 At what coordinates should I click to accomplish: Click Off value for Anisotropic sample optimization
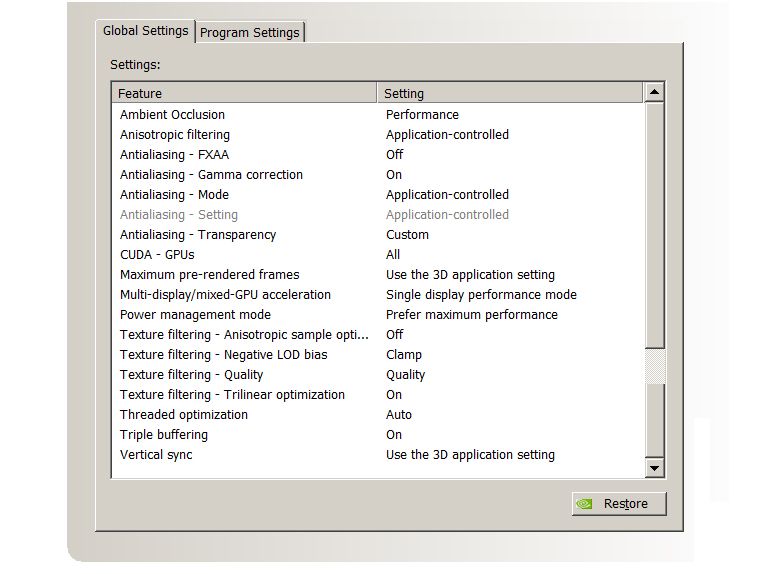pos(394,335)
